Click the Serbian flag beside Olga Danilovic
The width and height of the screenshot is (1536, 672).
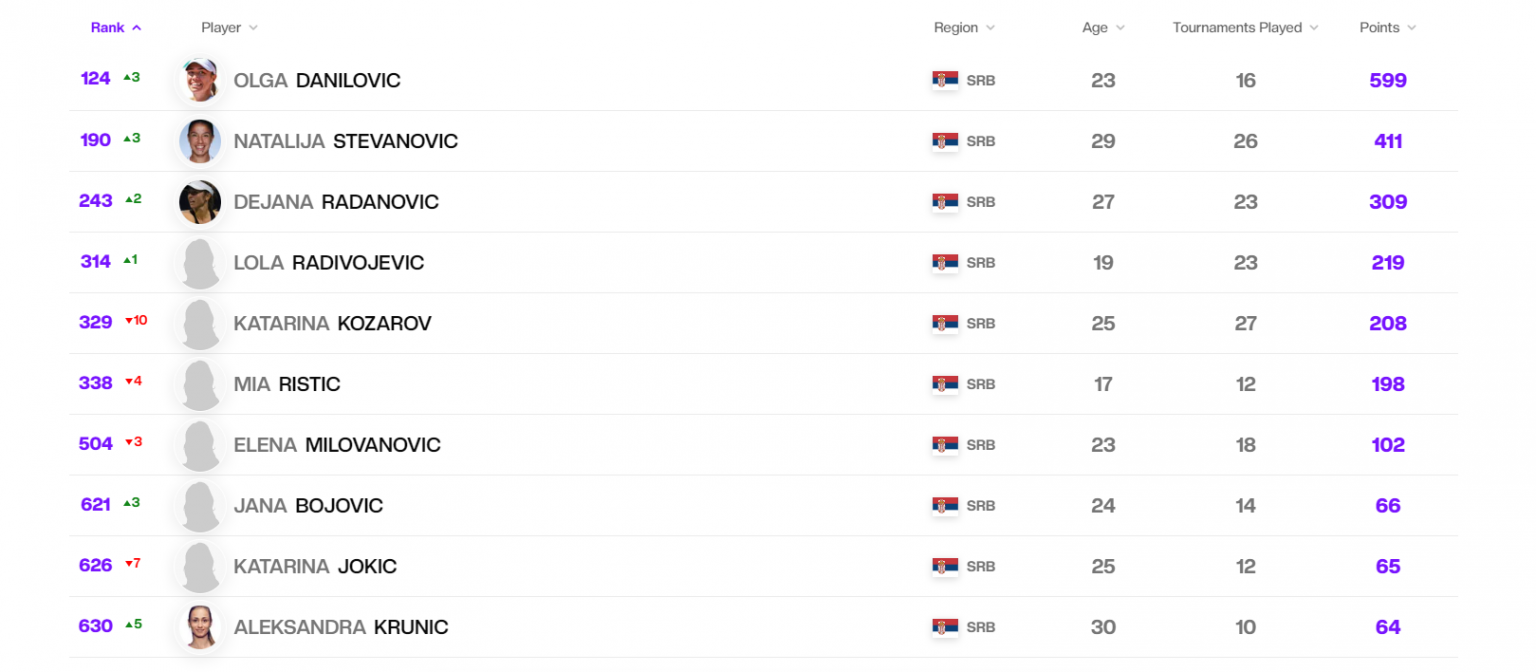click(945, 81)
